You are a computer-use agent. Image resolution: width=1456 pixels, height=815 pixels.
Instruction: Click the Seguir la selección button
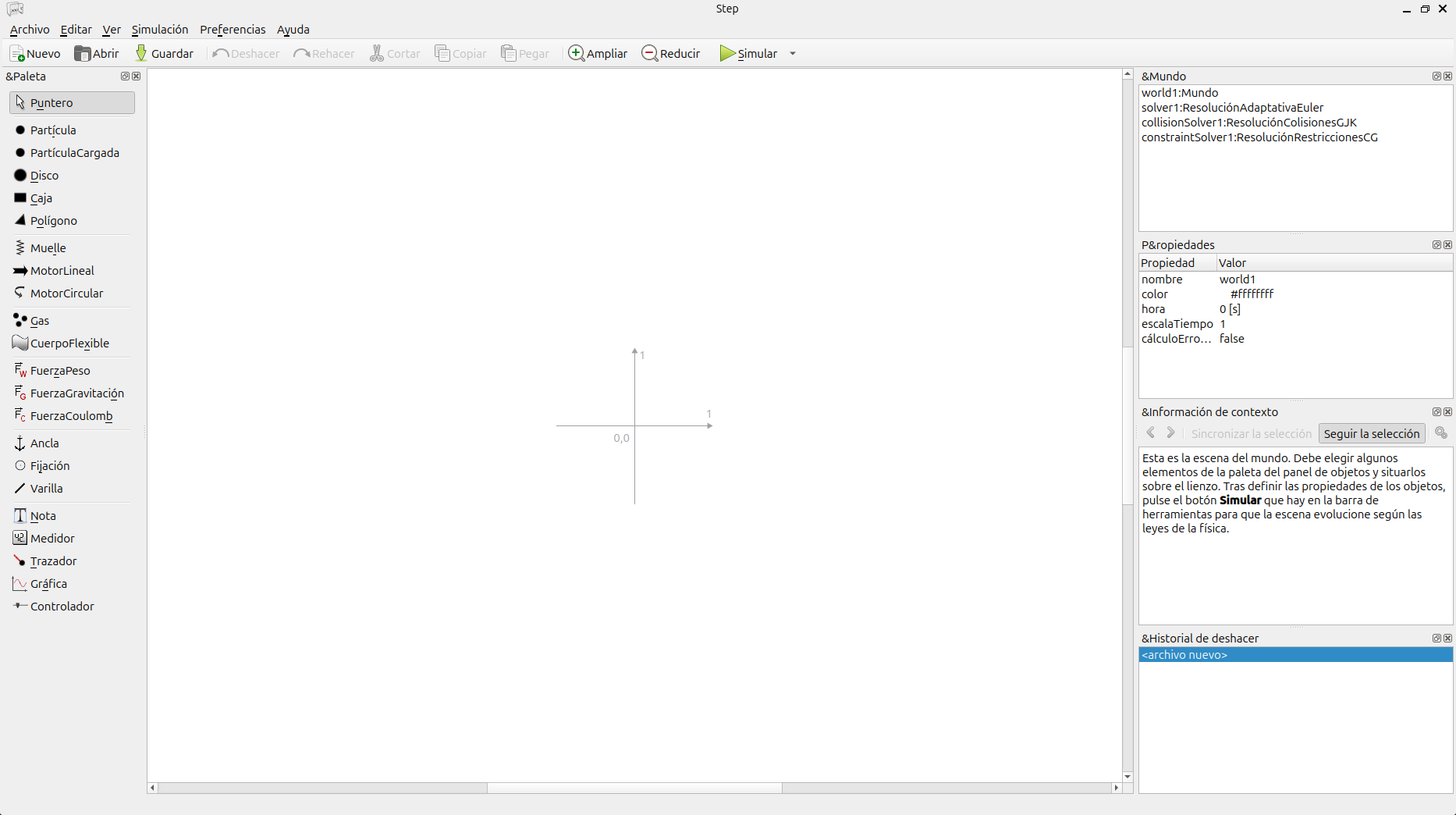pyautogui.click(x=1371, y=434)
